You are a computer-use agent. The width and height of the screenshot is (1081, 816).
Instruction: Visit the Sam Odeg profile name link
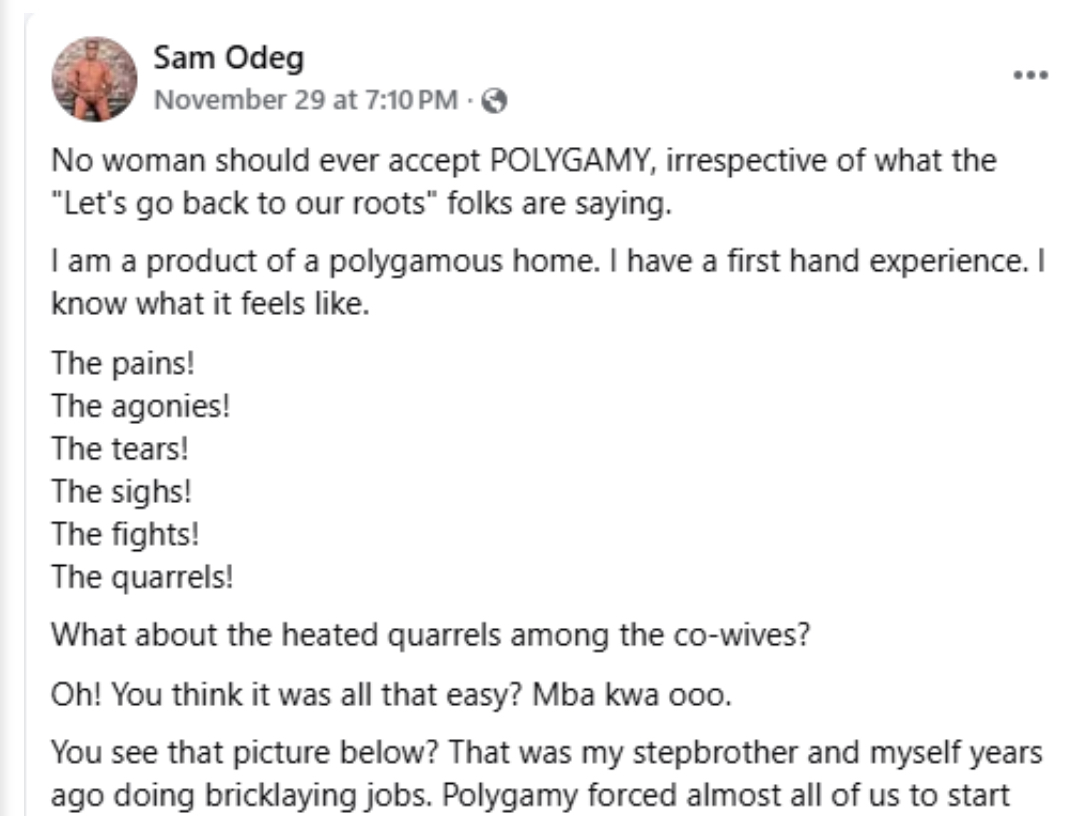(228, 57)
